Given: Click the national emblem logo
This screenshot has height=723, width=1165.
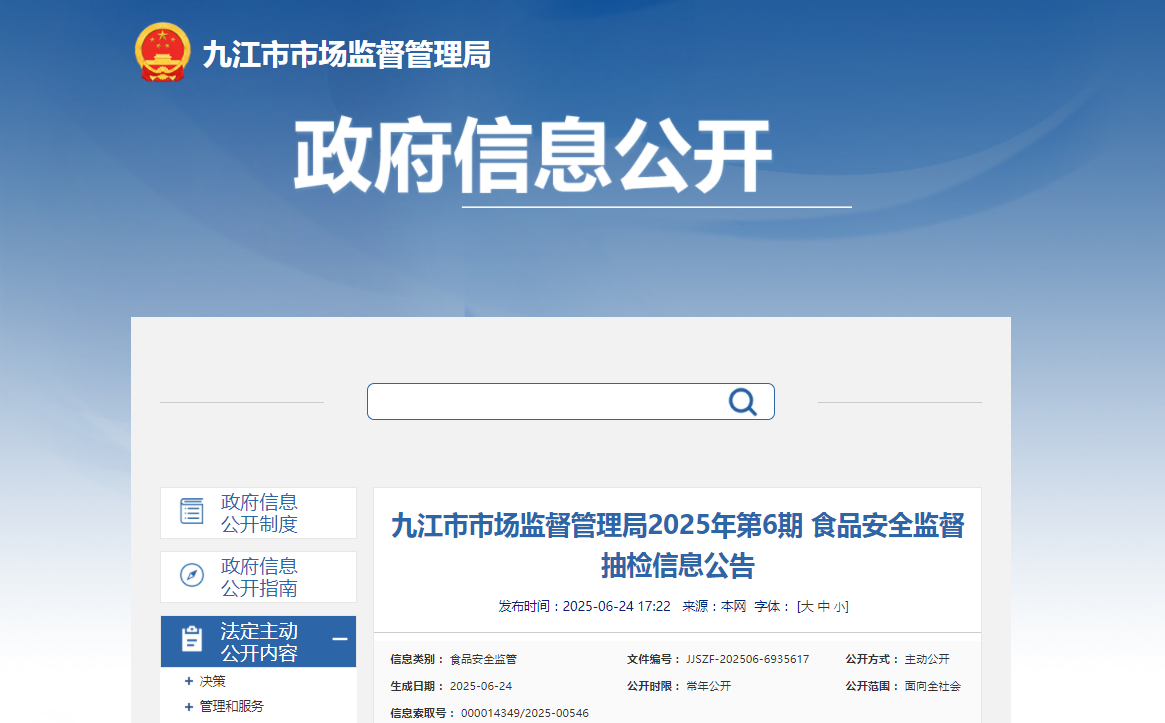Looking at the screenshot, I should click(163, 52).
